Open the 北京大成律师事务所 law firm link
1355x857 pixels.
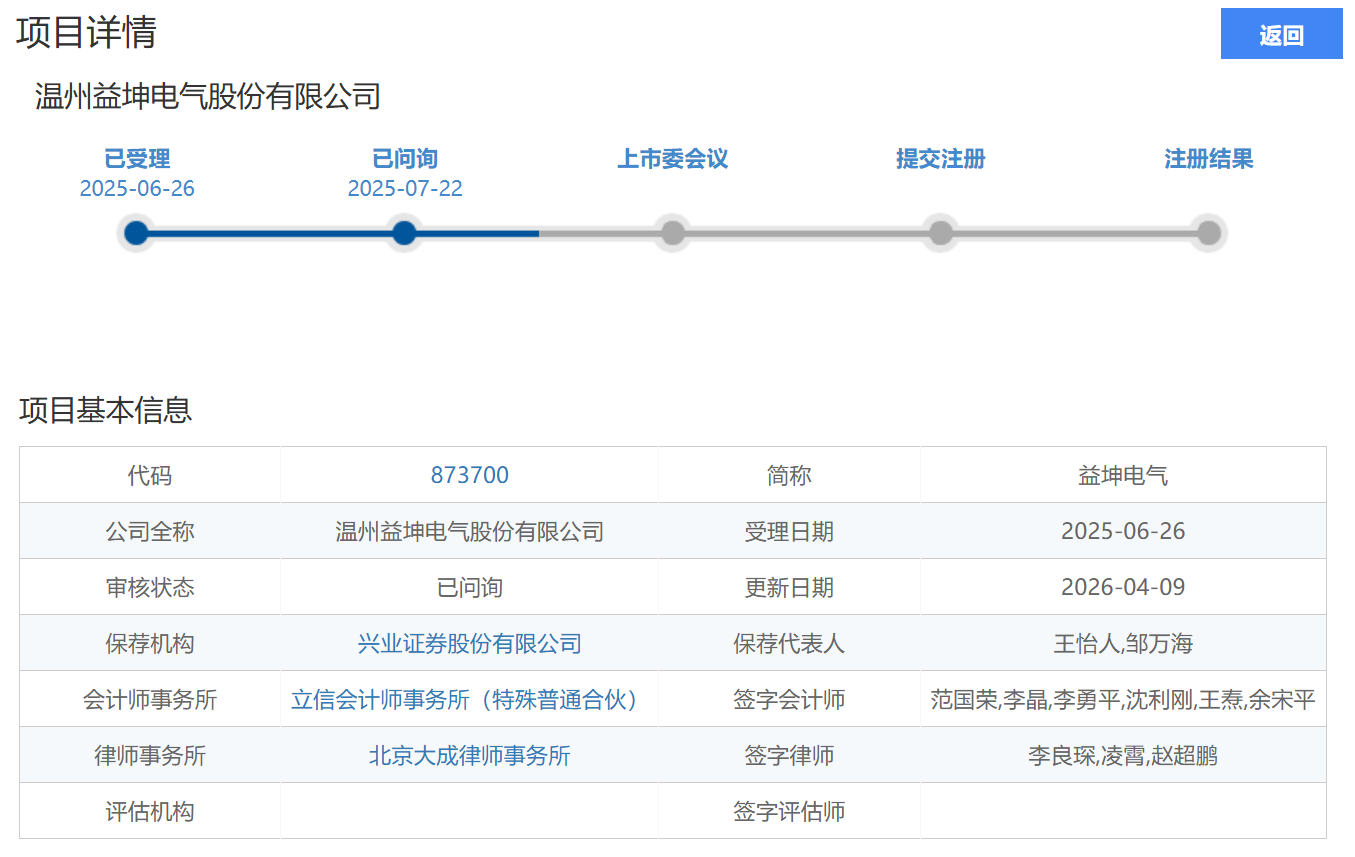pyautogui.click(x=469, y=755)
